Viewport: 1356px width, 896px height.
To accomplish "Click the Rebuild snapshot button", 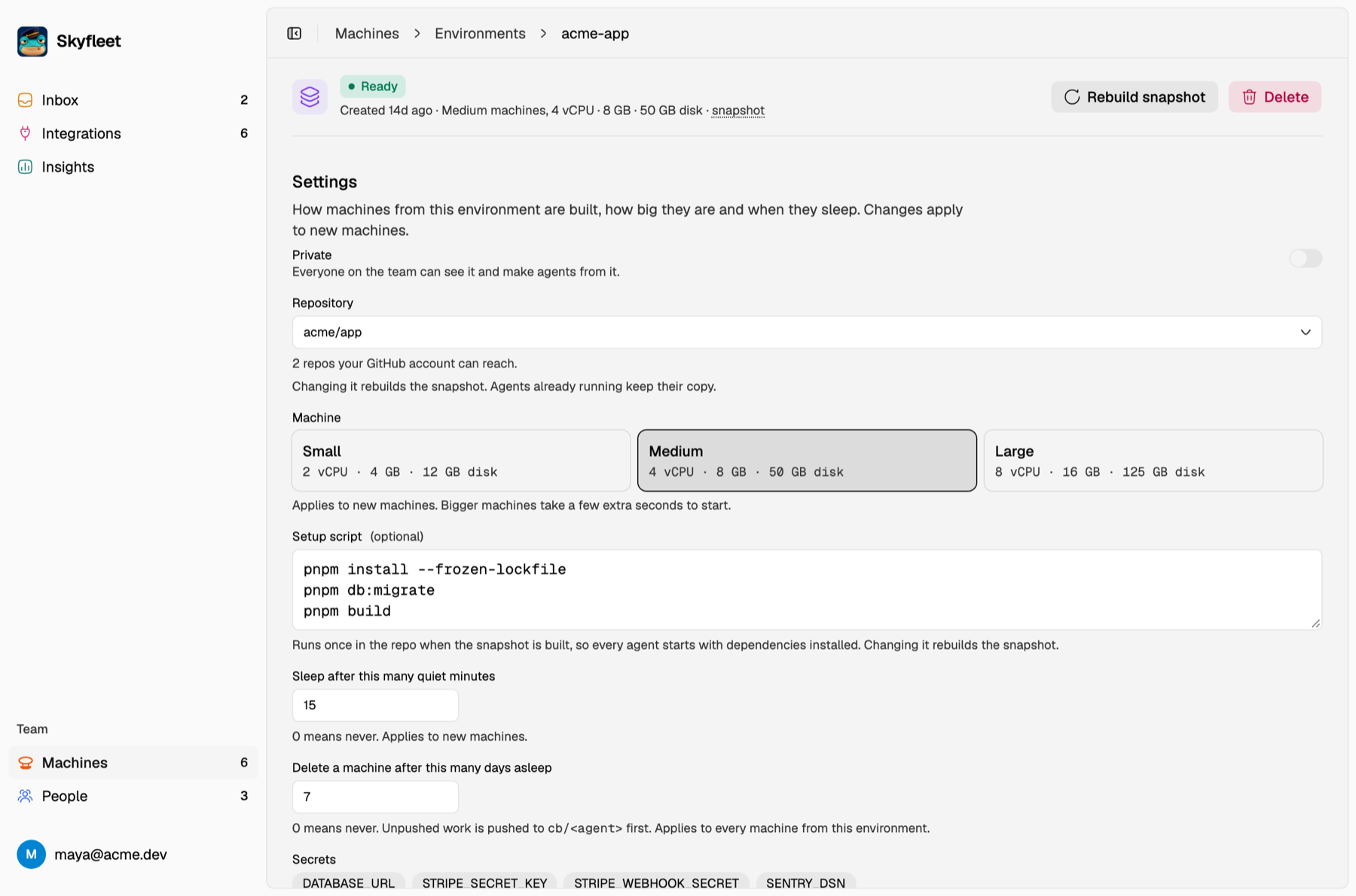I will click(1135, 97).
